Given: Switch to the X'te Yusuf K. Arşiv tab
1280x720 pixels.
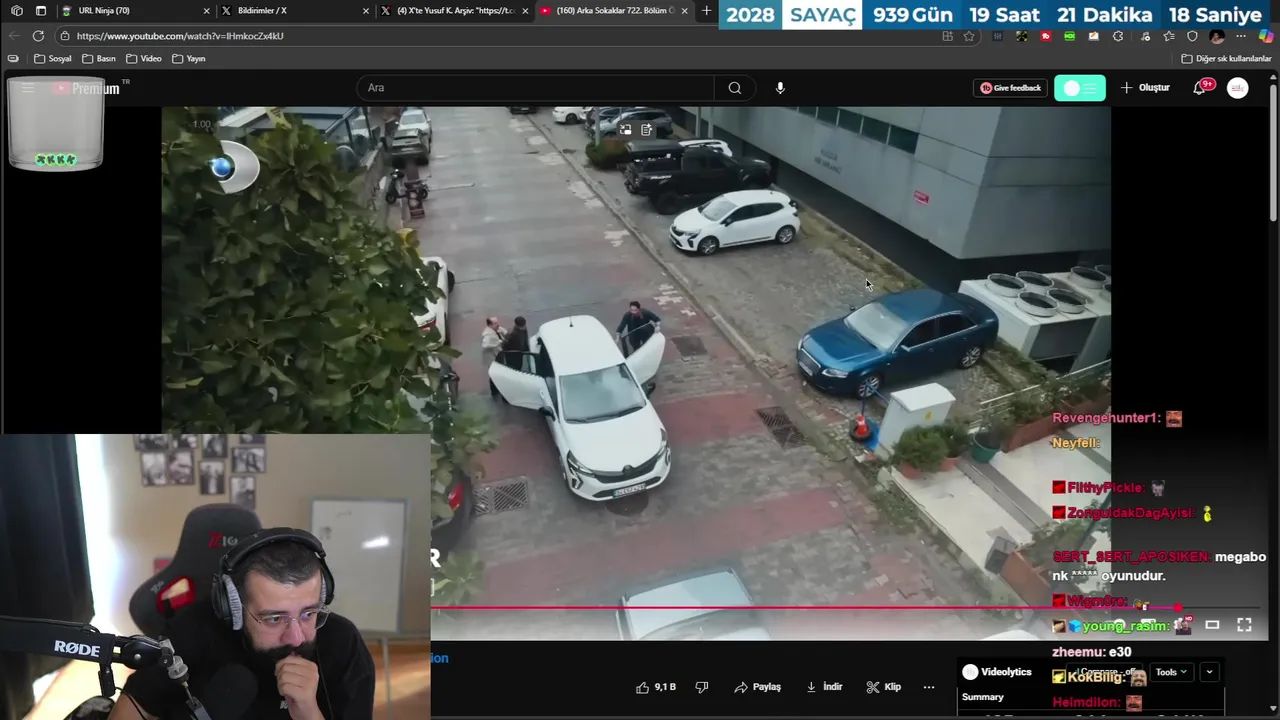Looking at the screenshot, I should [455, 11].
